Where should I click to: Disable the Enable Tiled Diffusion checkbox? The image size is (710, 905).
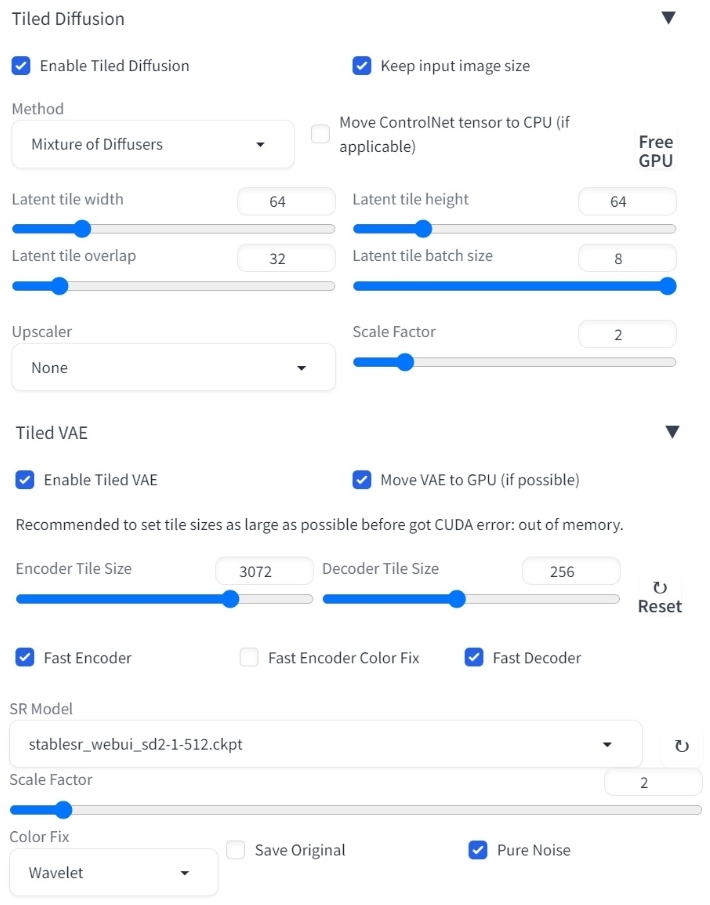[x=21, y=66]
